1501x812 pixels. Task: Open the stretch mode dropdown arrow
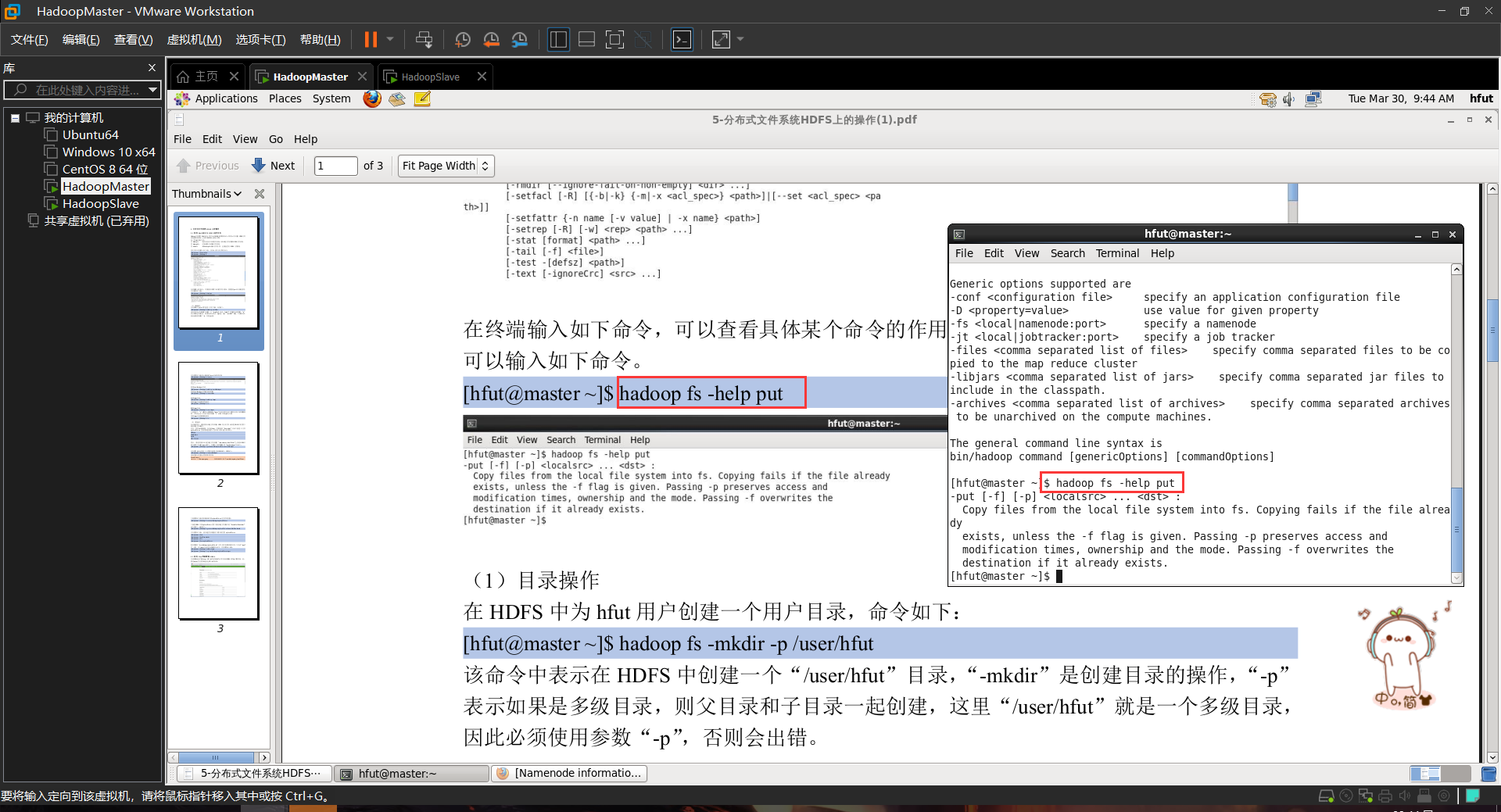click(x=740, y=39)
